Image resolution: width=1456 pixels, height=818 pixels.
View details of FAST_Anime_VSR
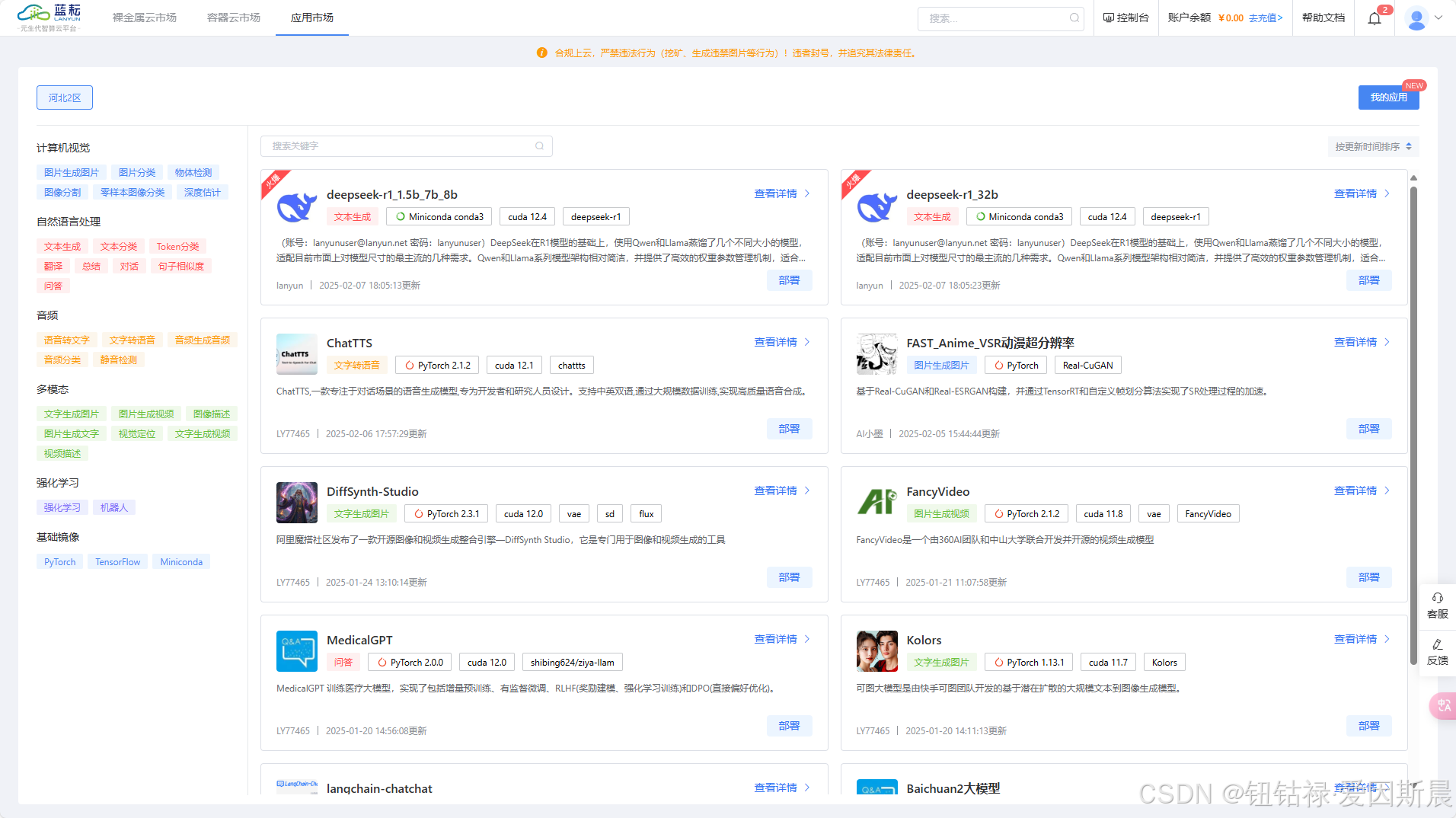pos(1362,342)
